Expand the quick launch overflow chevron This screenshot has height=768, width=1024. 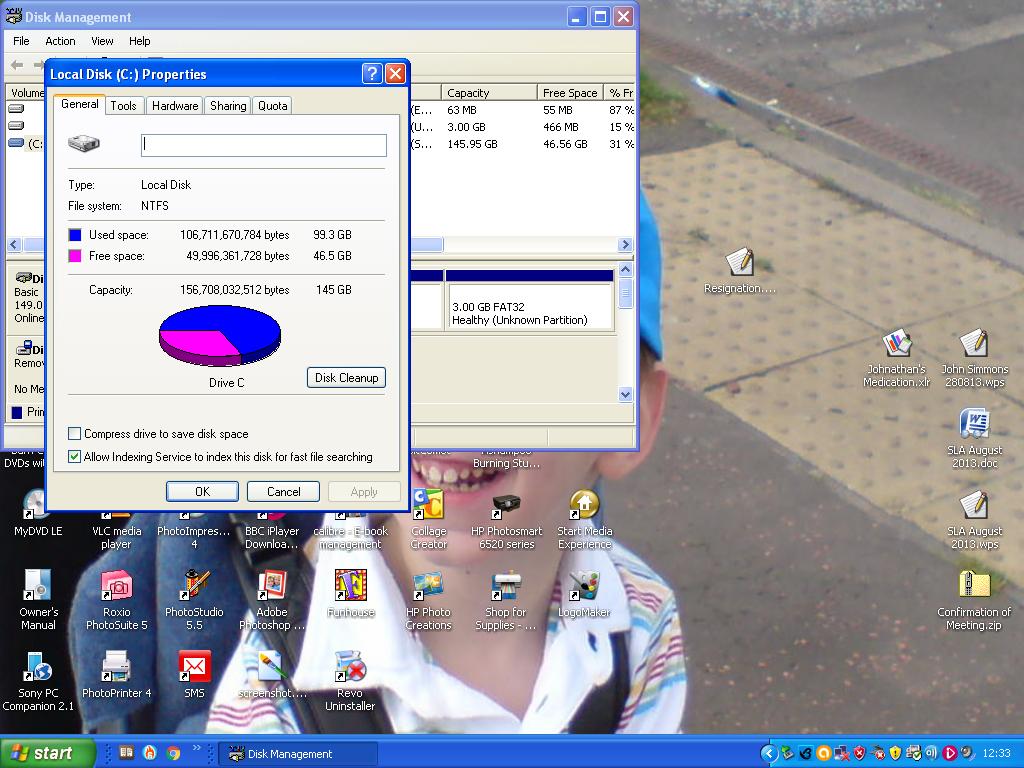coord(197,749)
